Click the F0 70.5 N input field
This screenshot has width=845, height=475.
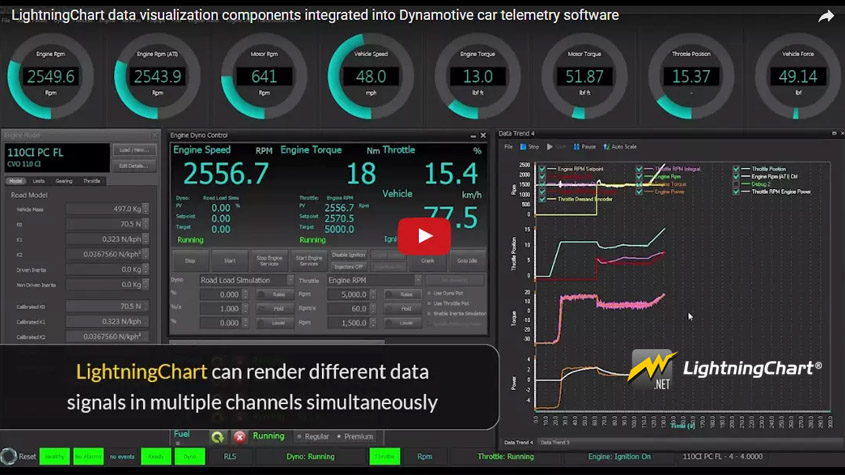107,224
